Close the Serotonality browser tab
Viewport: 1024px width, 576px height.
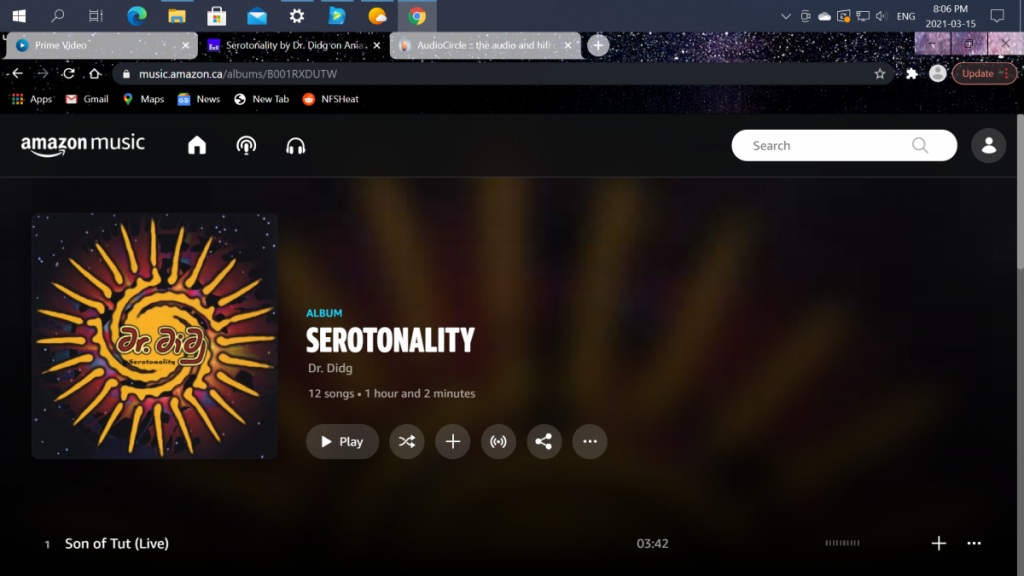tap(376, 45)
